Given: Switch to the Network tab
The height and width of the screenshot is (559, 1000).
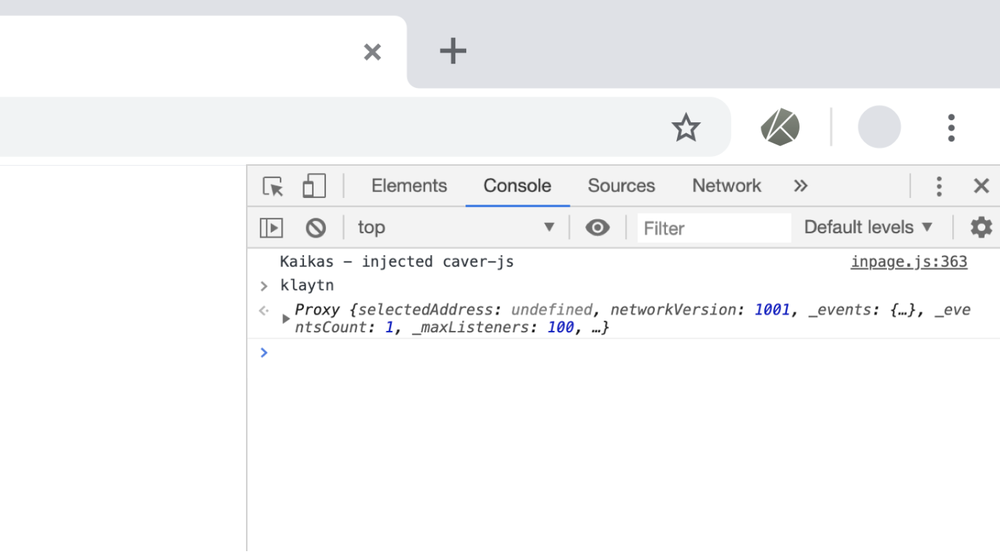Looking at the screenshot, I should coord(726,185).
